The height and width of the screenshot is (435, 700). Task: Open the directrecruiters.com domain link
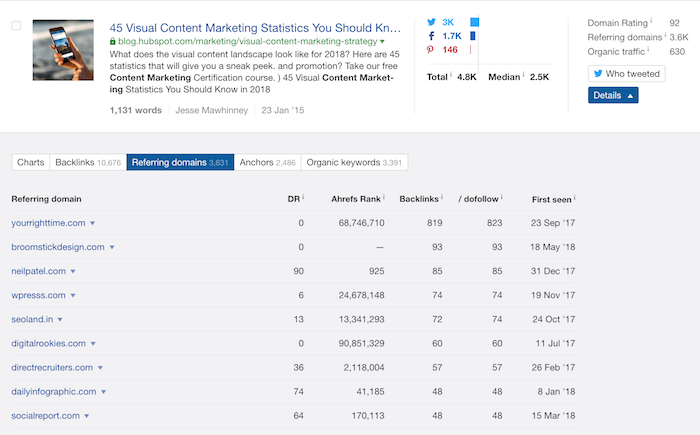(x=52, y=368)
